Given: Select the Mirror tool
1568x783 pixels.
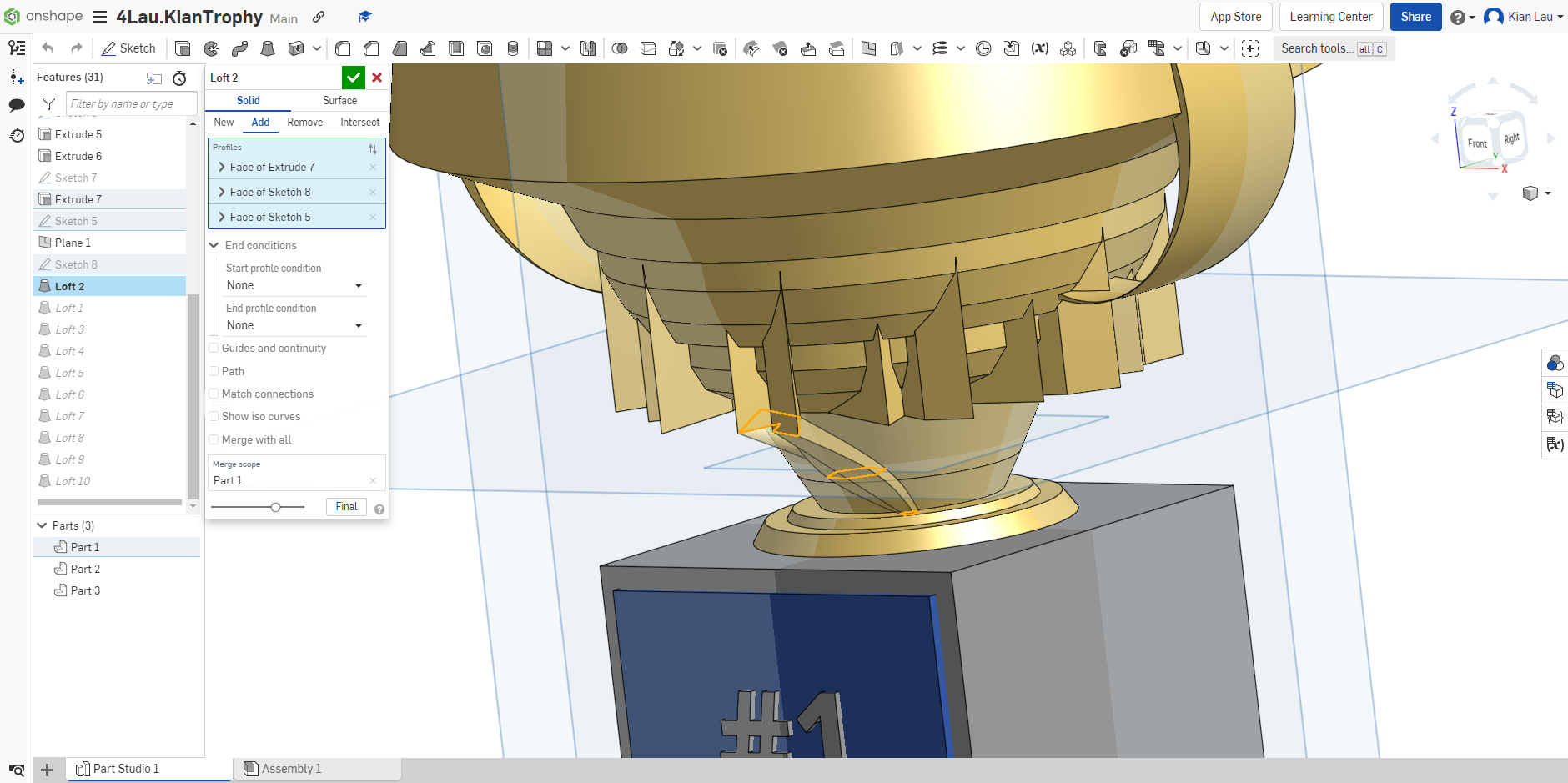Looking at the screenshot, I should tap(588, 48).
